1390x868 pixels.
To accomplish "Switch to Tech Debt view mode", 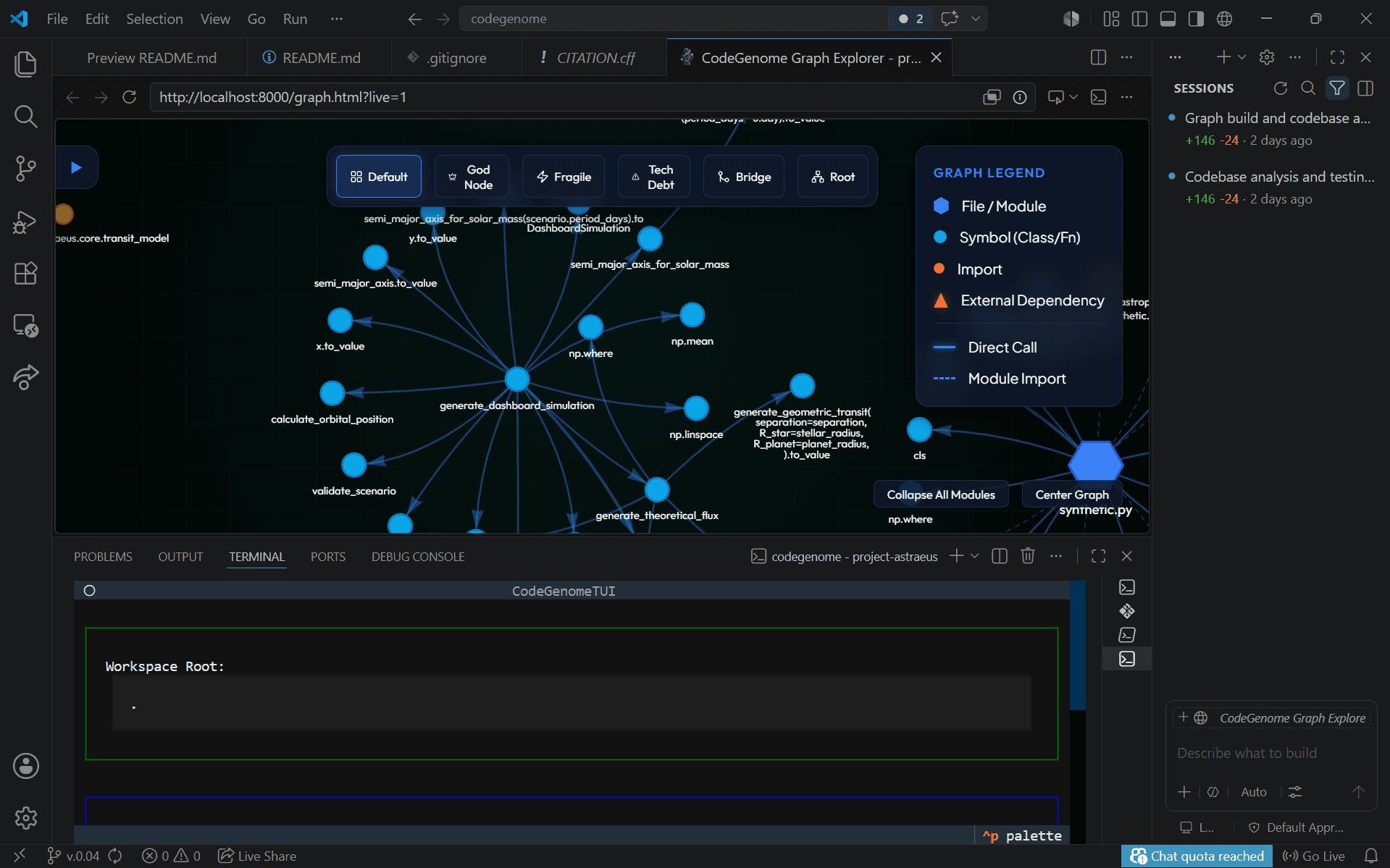I will tap(653, 177).
